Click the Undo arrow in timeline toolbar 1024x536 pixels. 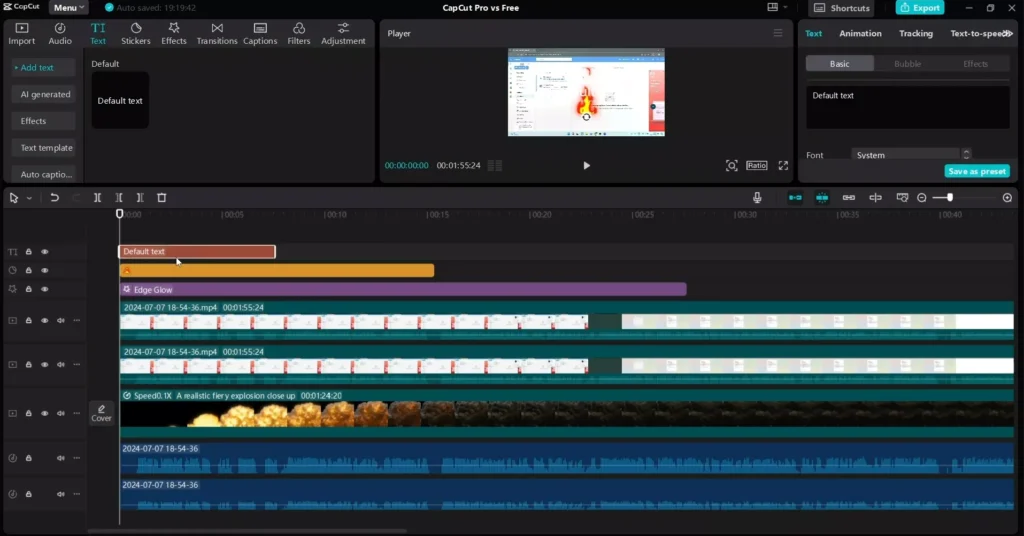54,197
